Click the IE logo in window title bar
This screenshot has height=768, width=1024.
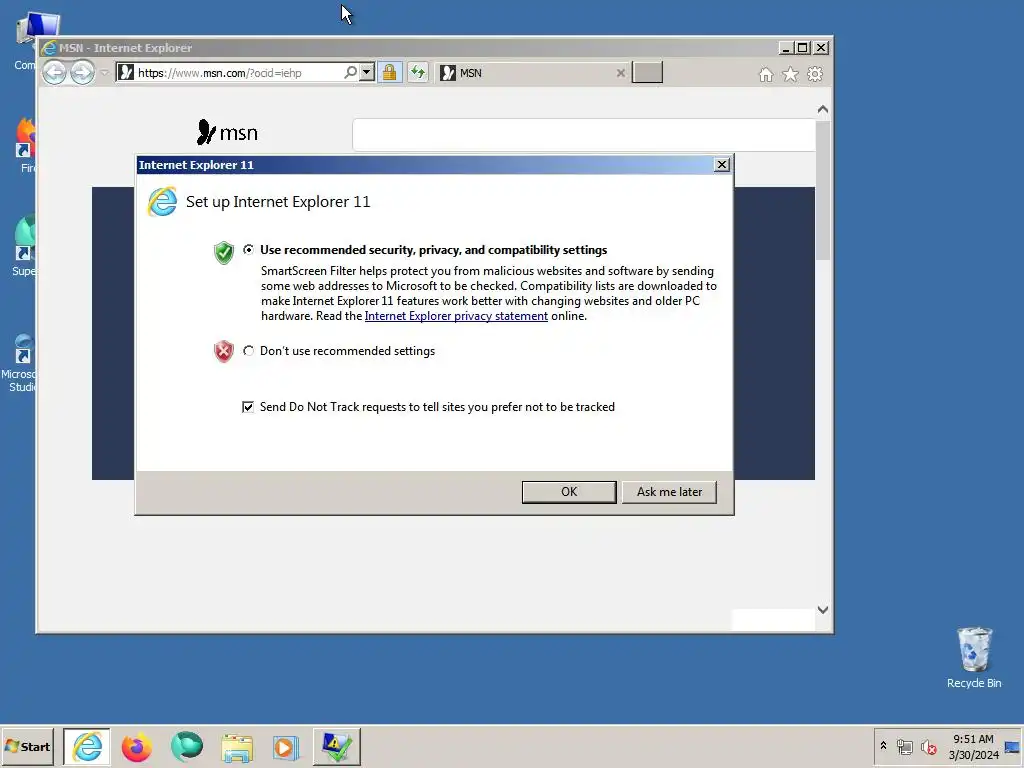point(49,48)
